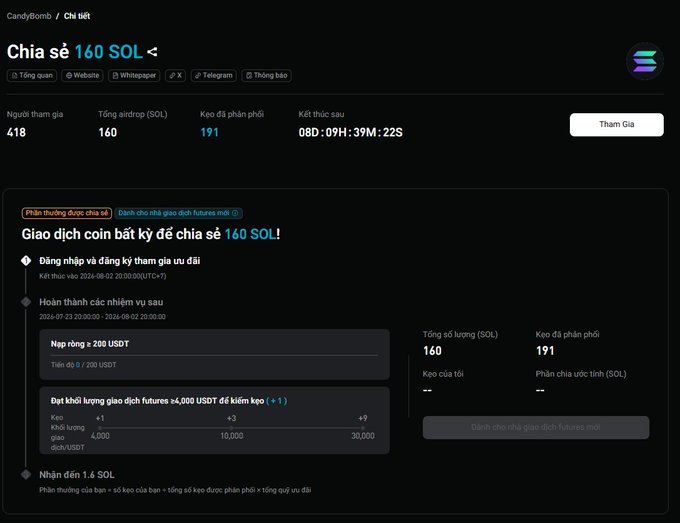Screen dimensions: 680x523
Task: Click the (+1) candy bonus text
Action: click(x=276, y=401)
